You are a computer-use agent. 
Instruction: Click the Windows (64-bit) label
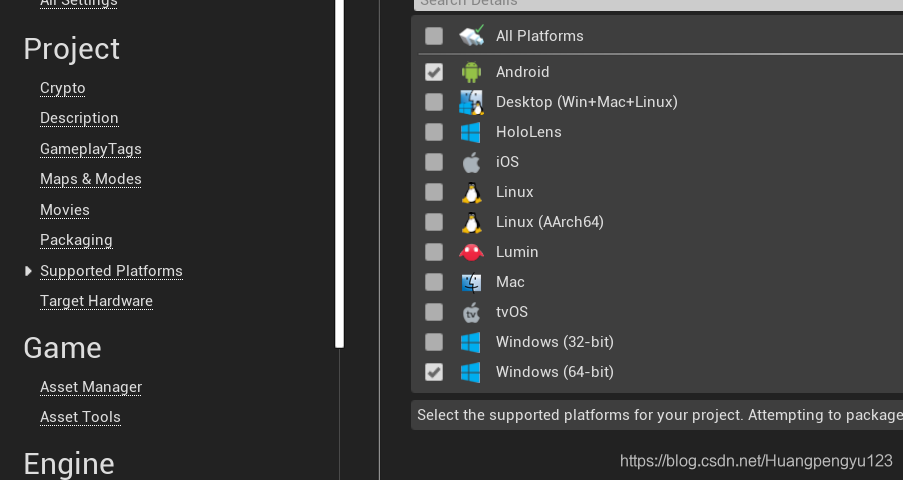coord(555,372)
